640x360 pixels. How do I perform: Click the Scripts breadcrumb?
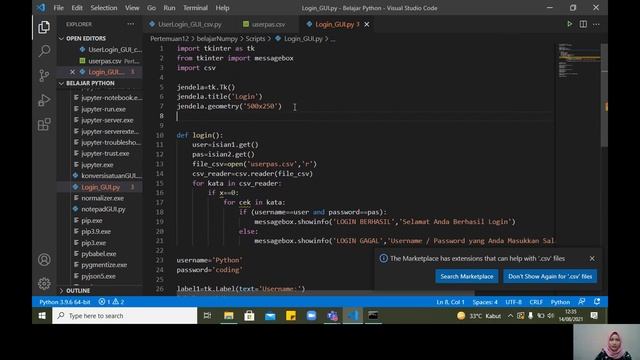[255, 39]
